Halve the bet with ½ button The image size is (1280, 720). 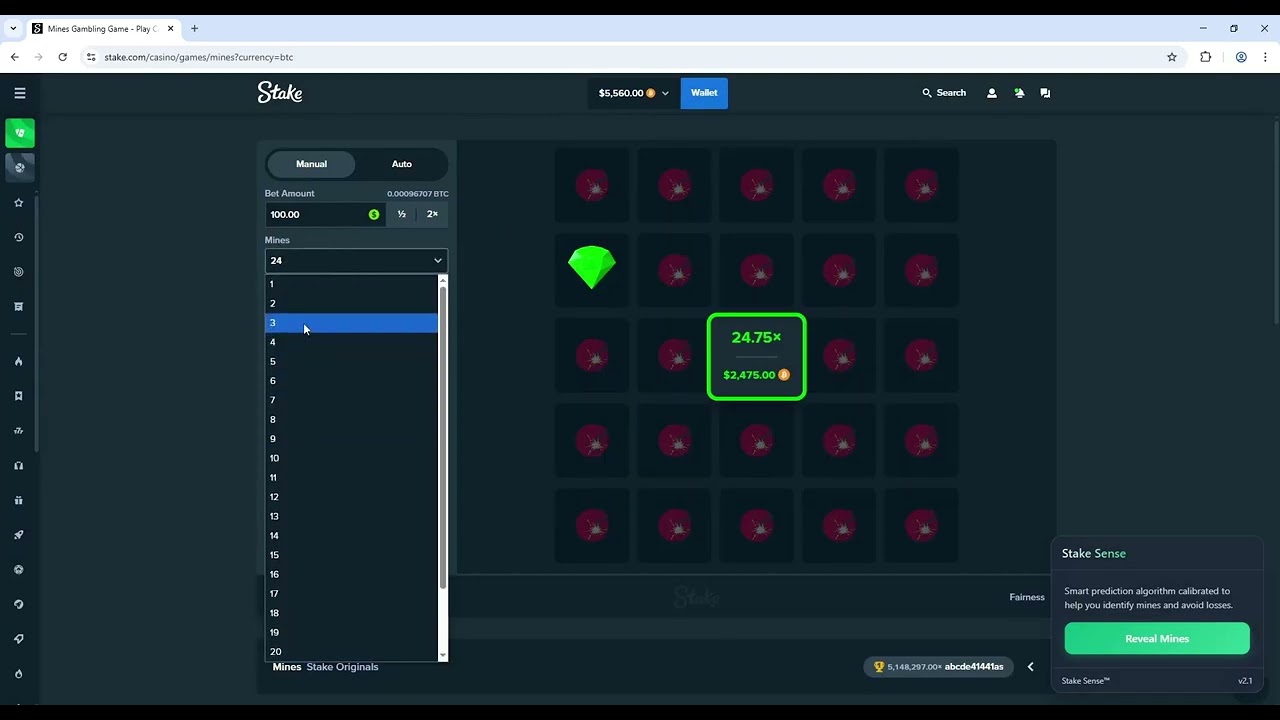tap(401, 214)
